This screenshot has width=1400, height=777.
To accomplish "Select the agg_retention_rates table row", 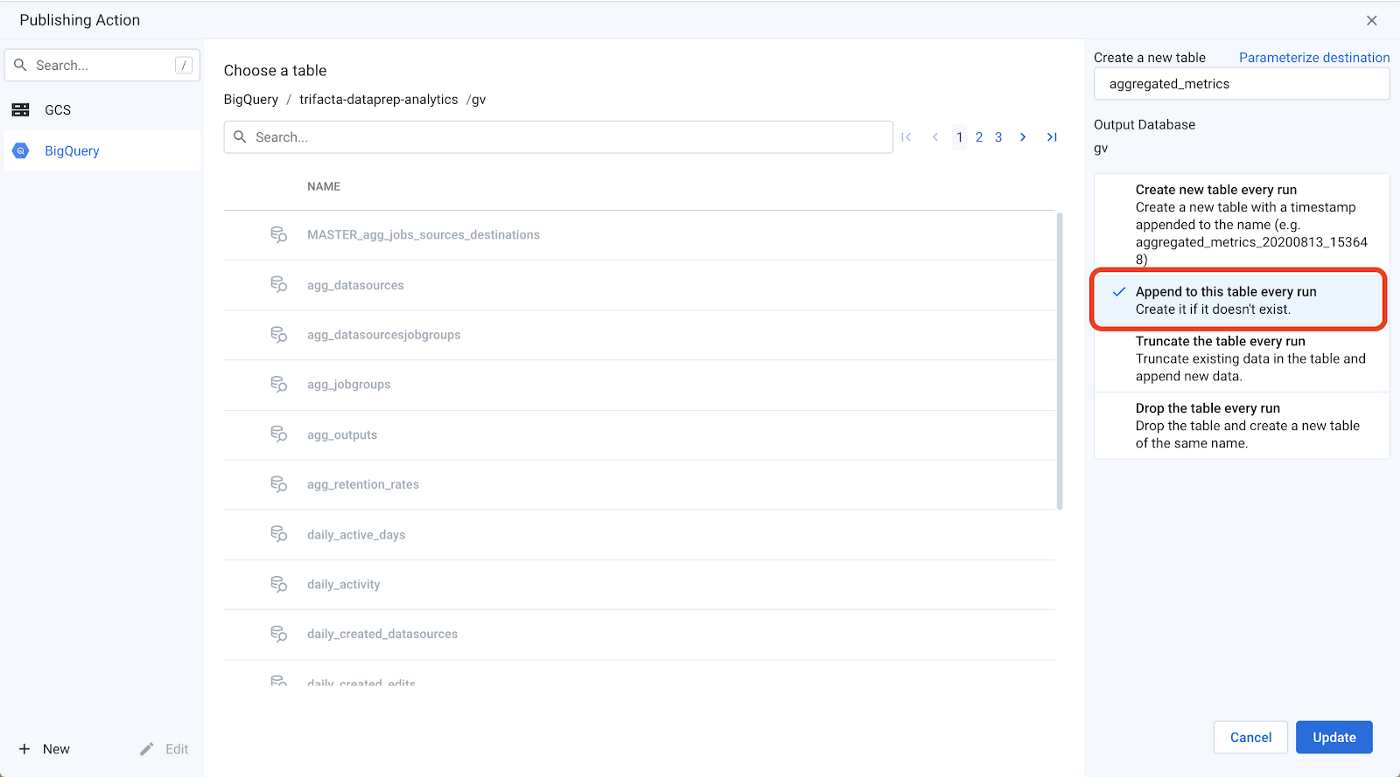I will 363,485.
